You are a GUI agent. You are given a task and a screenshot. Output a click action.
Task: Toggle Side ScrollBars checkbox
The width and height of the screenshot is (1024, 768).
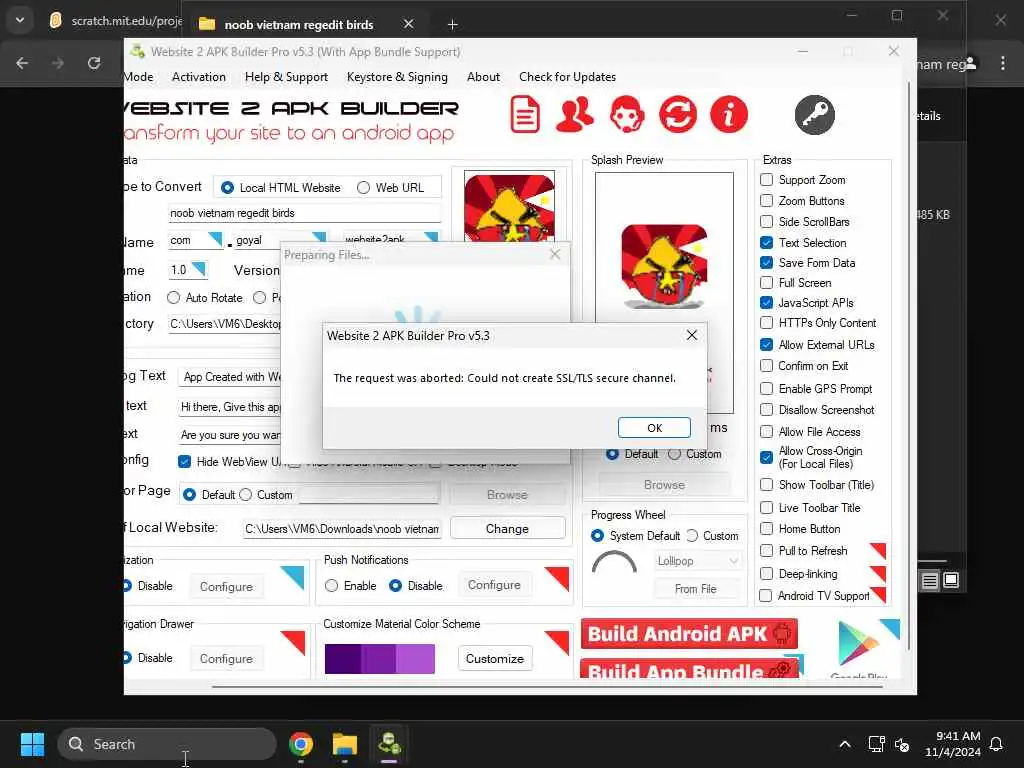pos(767,221)
